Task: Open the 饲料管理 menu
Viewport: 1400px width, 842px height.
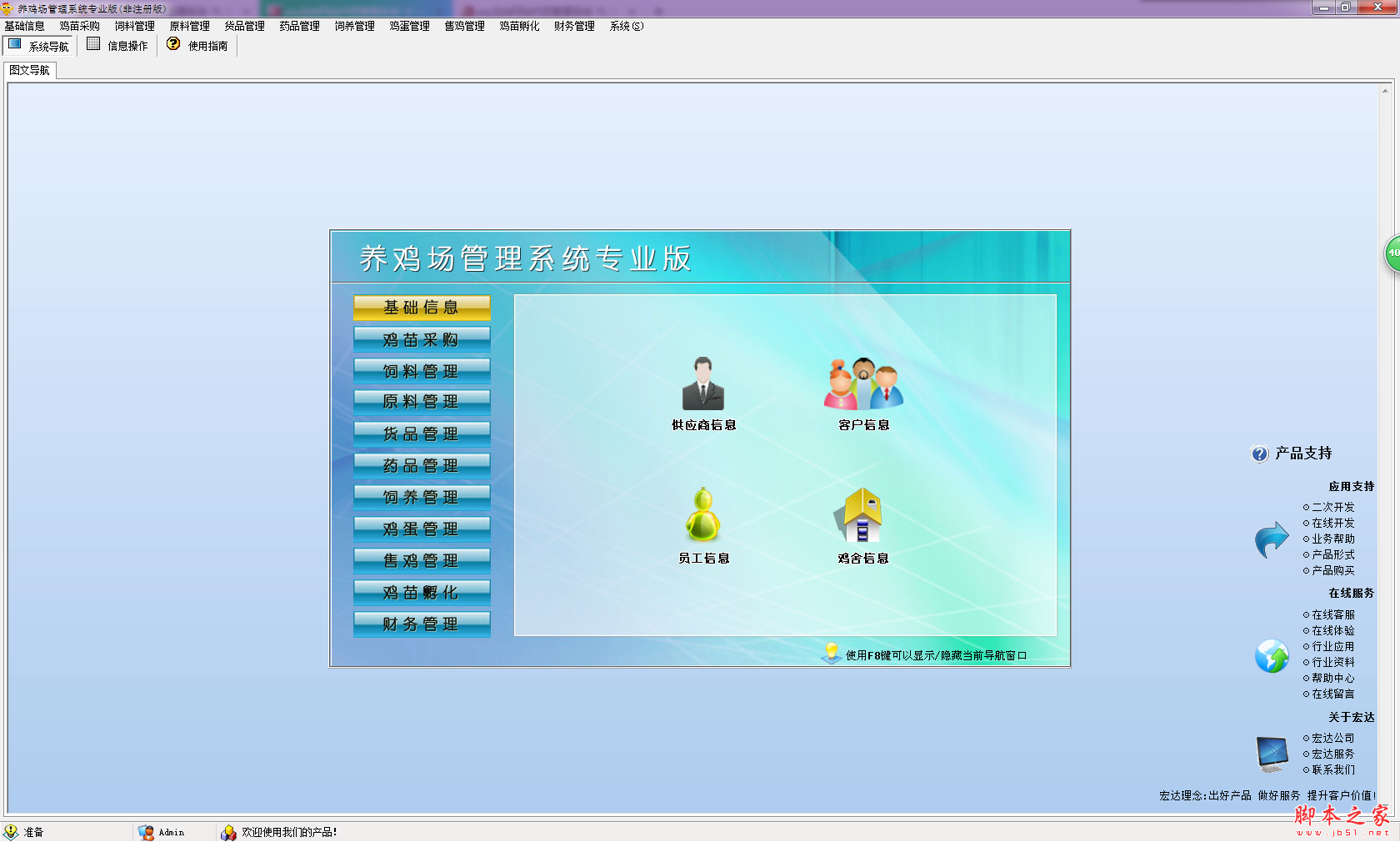Action: coord(134,27)
